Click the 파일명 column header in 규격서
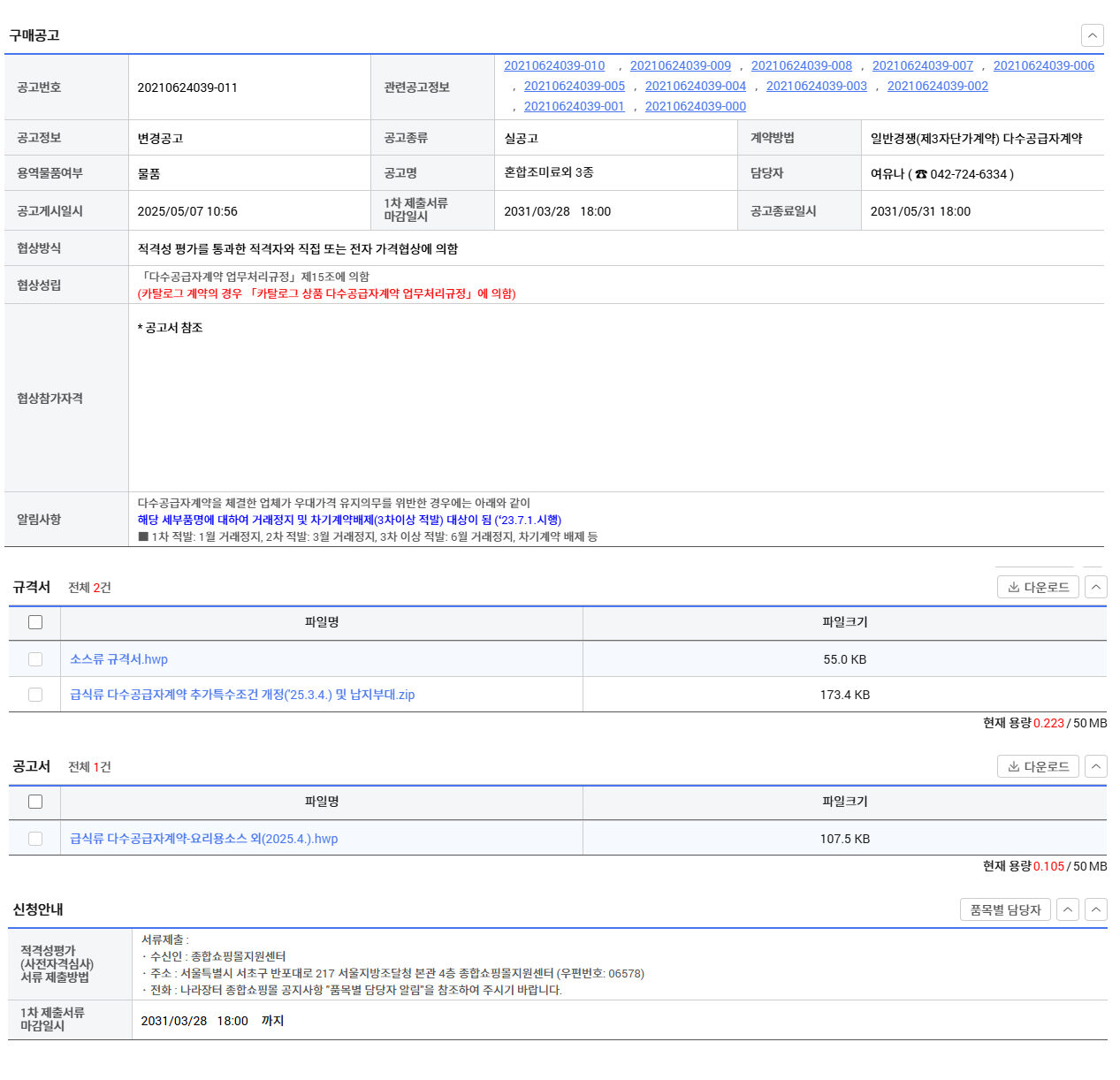The height and width of the screenshot is (1080, 1120). pyautogui.click(x=322, y=622)
